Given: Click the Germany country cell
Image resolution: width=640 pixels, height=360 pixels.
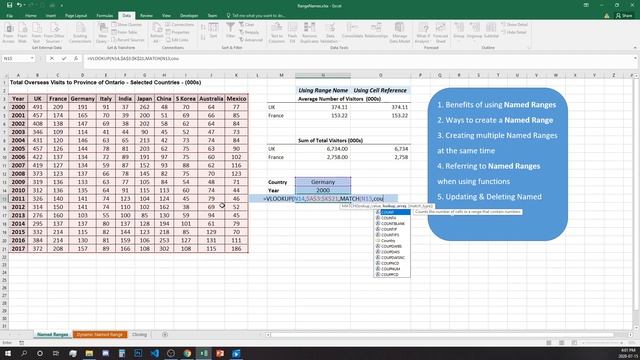Looking at the screenshot, I should pyautogui.click(x=323, y=182).
